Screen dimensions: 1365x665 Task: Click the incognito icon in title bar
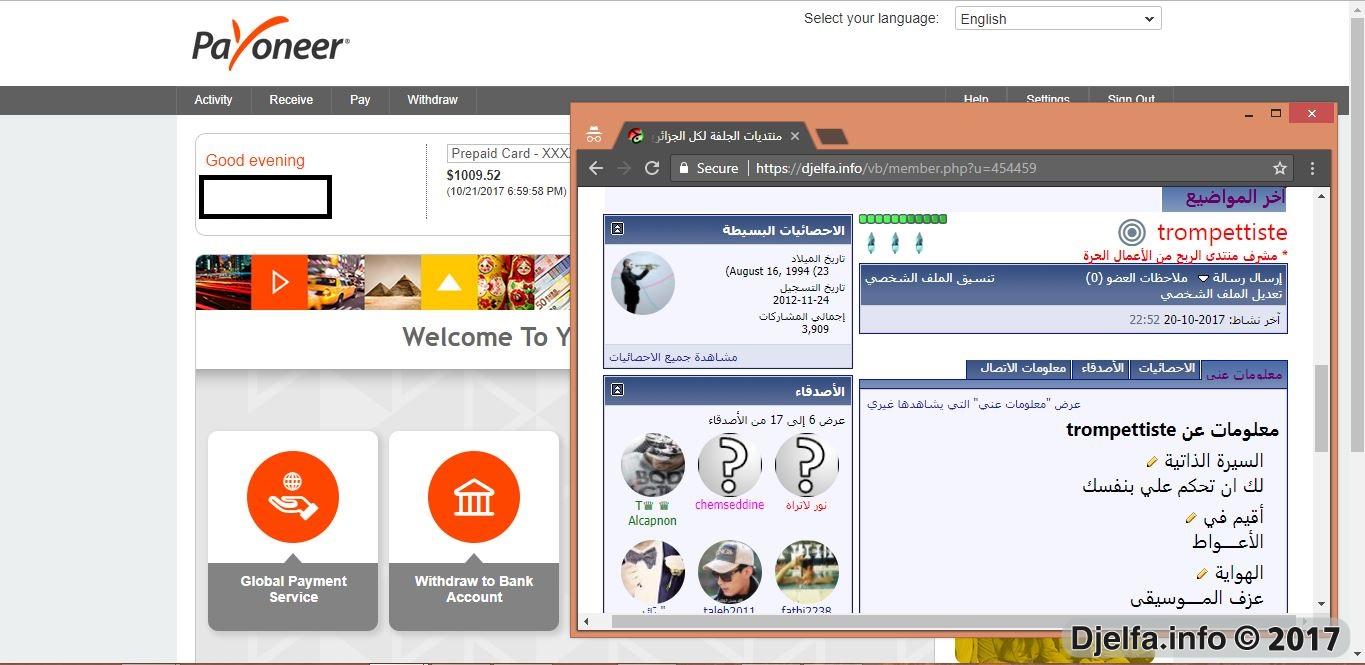coord(594,135)
